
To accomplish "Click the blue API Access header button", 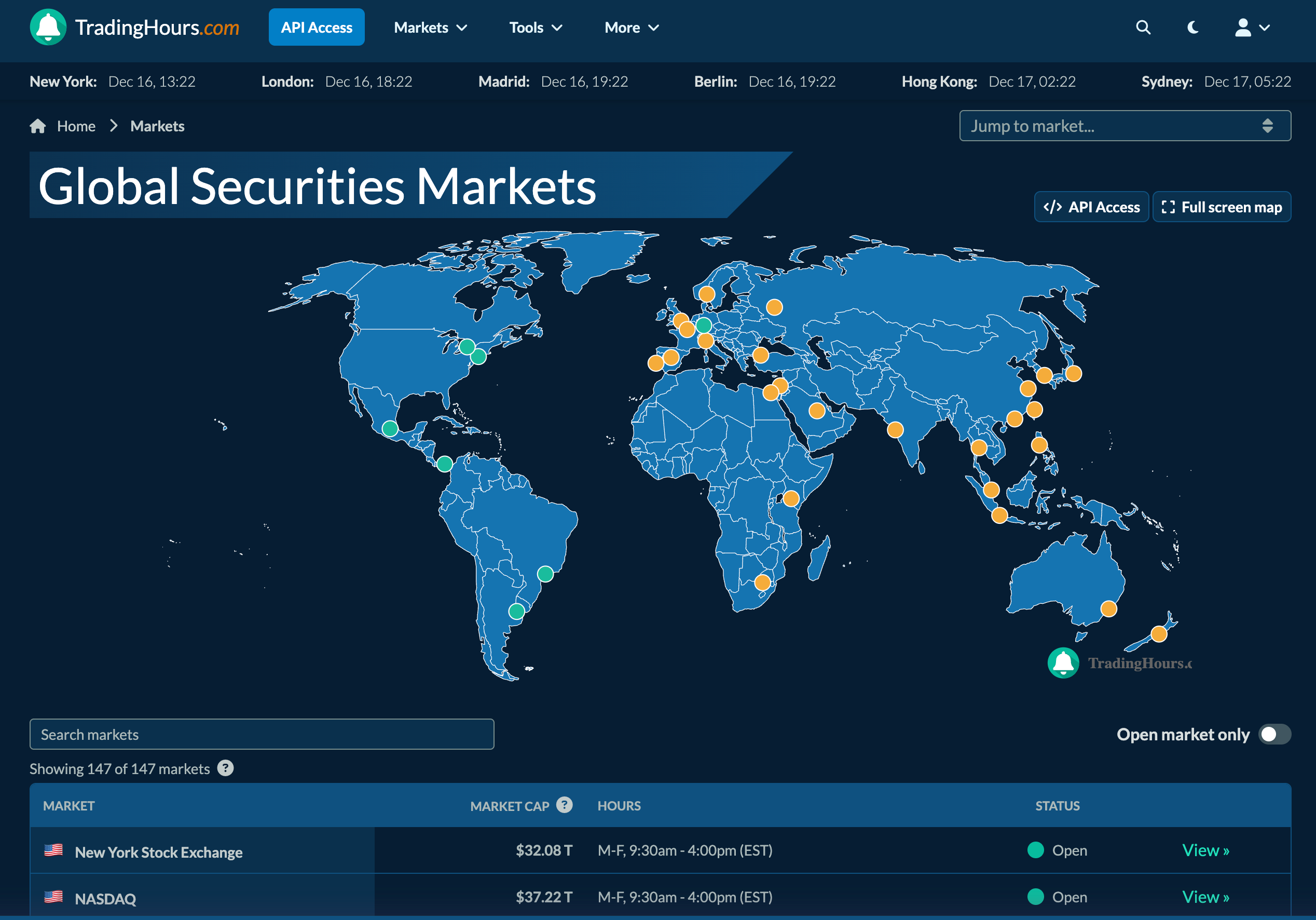I will [317, 28].
